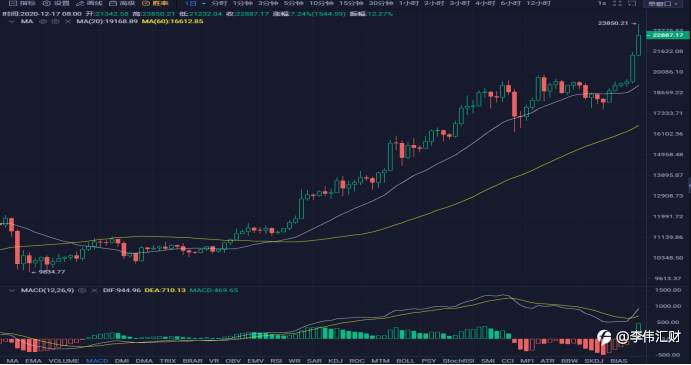Viewport: 691px width, 365px height.
Task: Click the MA(20):19168.89 value label
Action: click(x=107, y=21)
